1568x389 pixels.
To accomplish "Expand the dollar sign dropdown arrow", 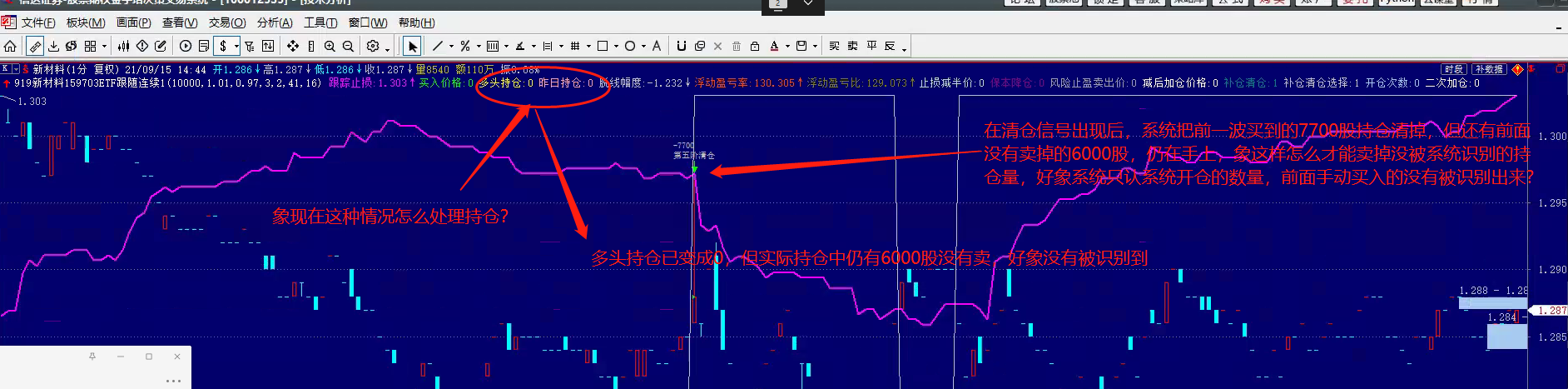I will coord(237,46).
